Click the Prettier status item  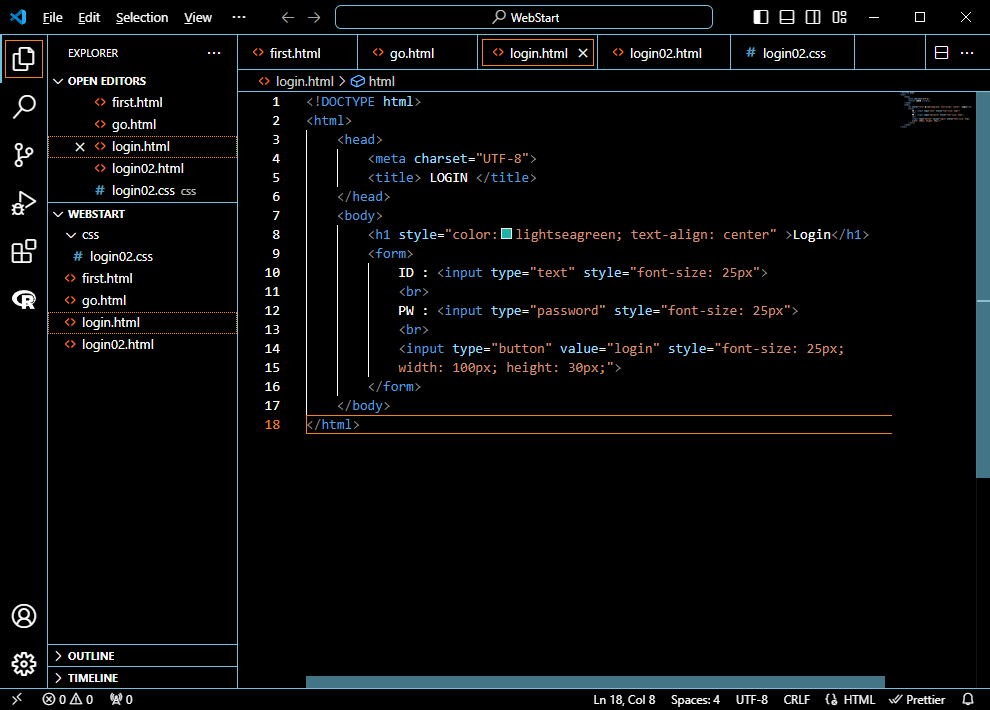[917, 699]
